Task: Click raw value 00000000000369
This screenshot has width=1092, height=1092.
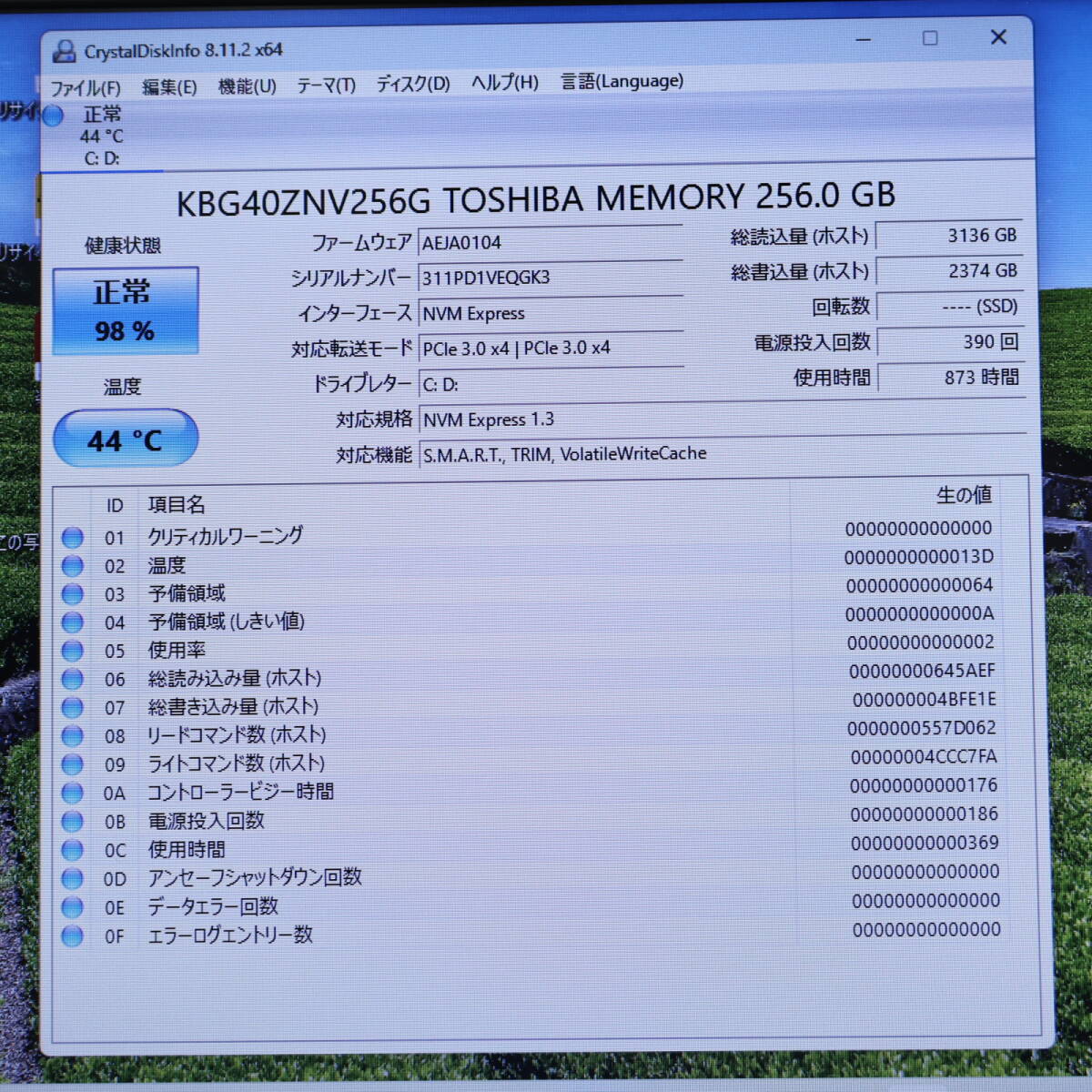Action: click(925, 844)
